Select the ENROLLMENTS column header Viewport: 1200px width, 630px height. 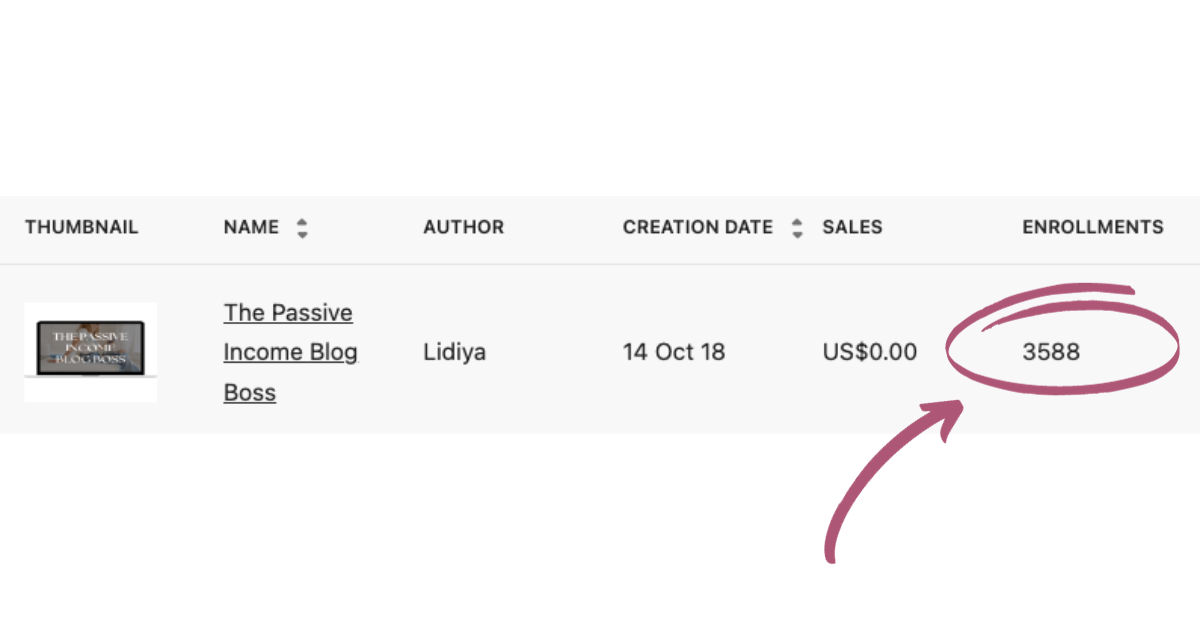pos(1092,227)
